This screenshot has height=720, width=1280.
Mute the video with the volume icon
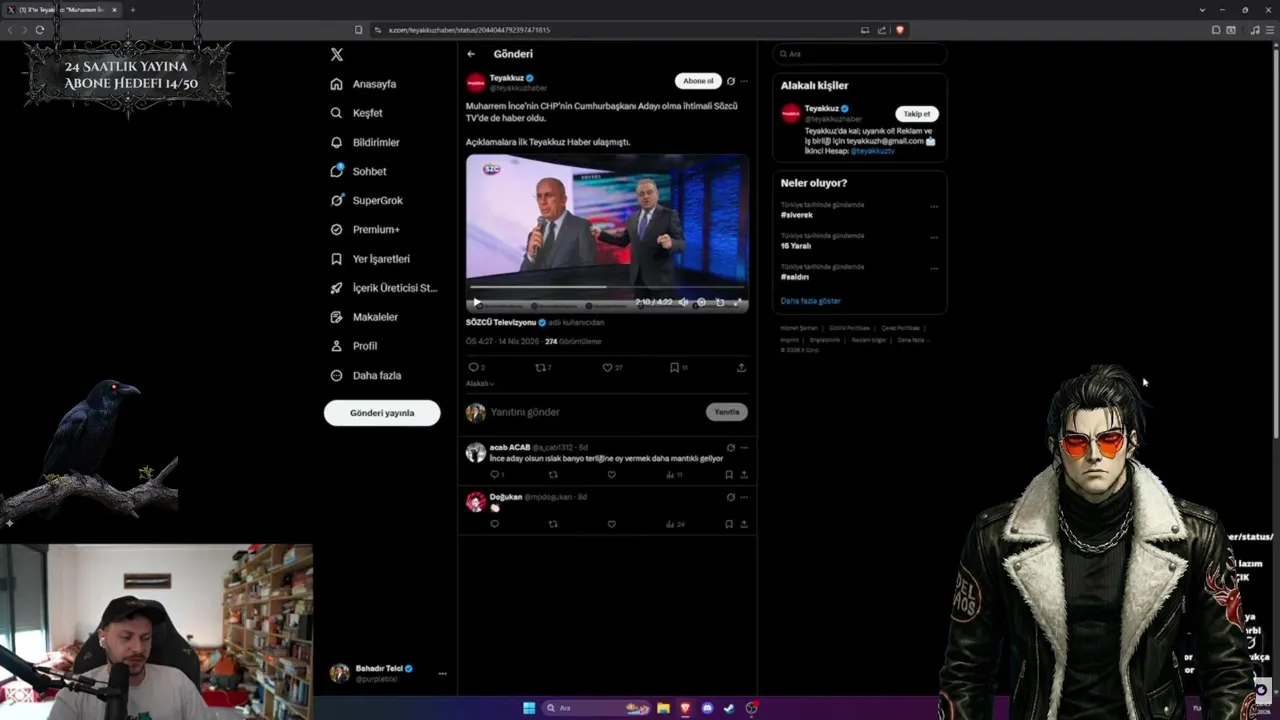[x=683, y=302]
